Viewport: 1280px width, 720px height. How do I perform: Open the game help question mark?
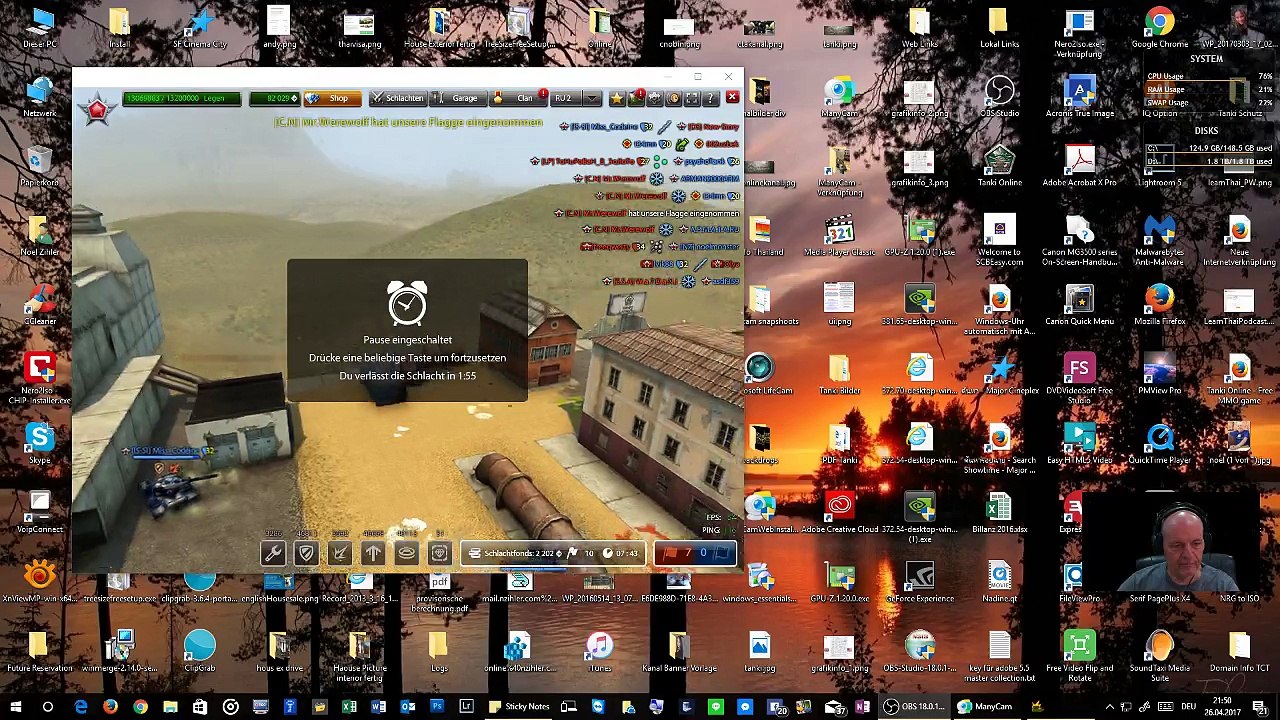711,98
